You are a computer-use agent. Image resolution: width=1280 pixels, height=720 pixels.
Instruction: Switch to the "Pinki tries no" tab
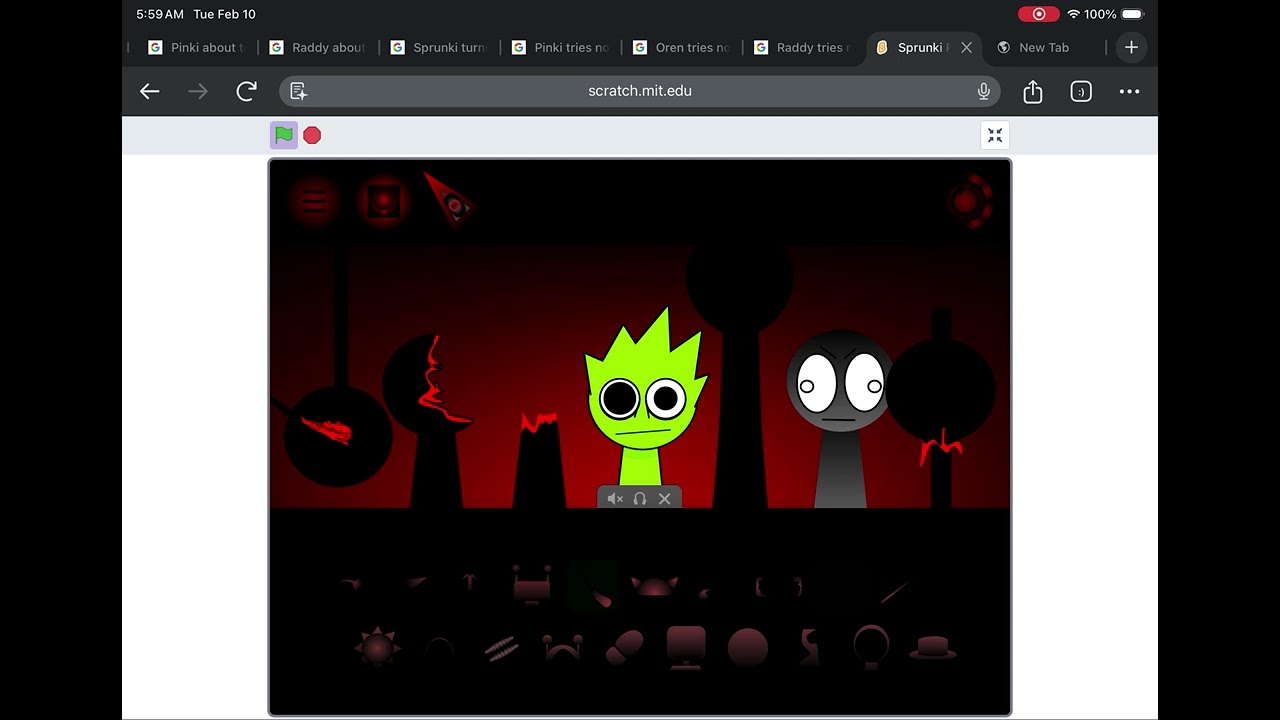point(560,47)
